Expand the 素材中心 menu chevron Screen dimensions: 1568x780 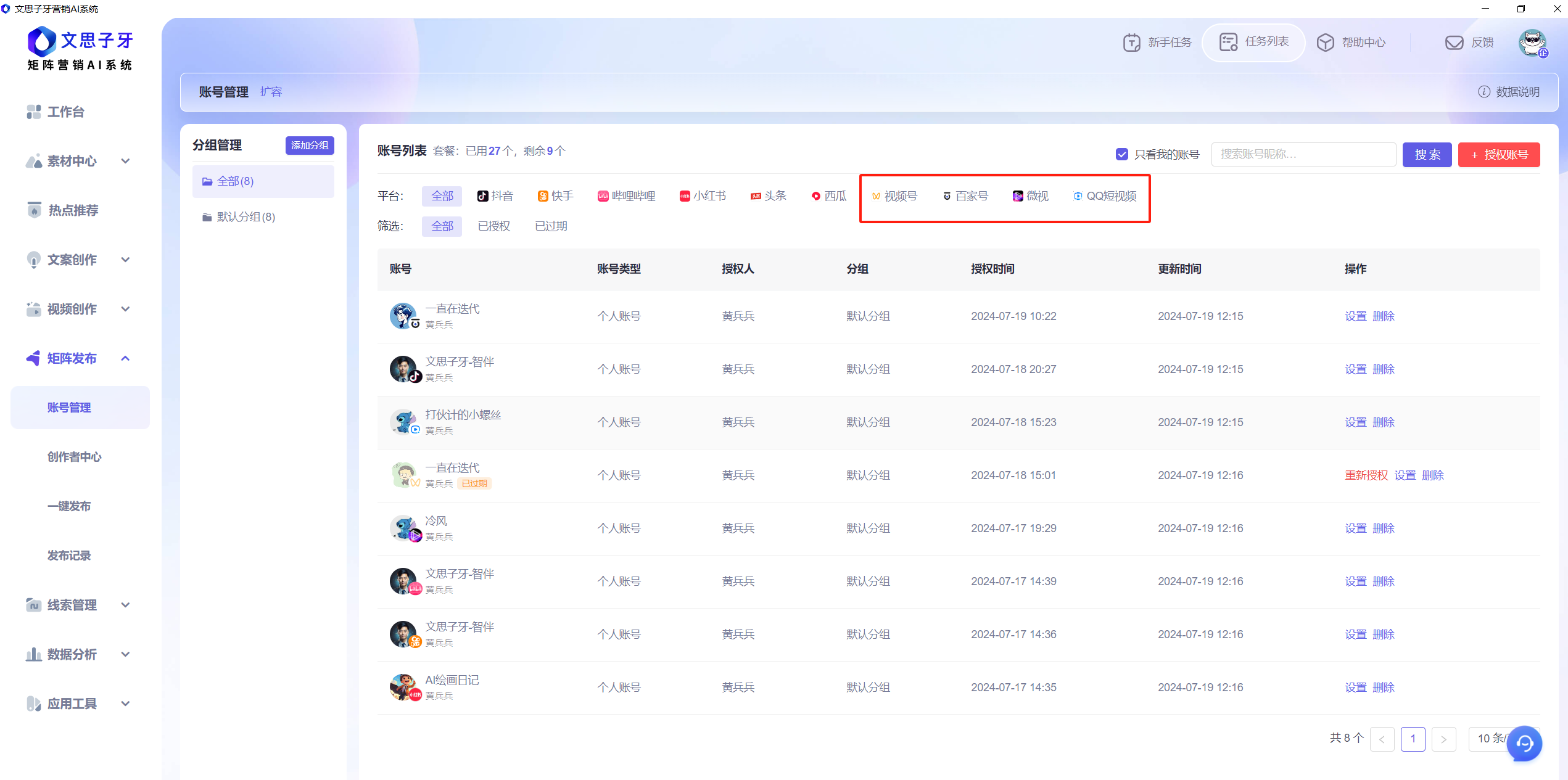[126, 161]
